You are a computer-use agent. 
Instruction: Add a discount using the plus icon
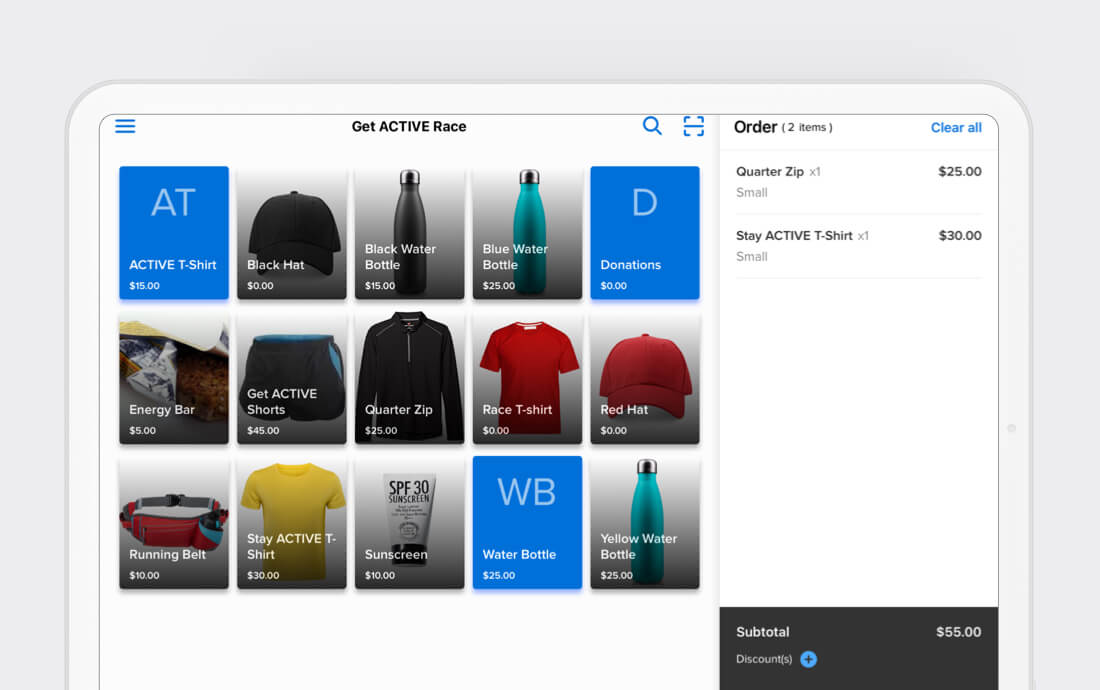[x=808, y=659]
